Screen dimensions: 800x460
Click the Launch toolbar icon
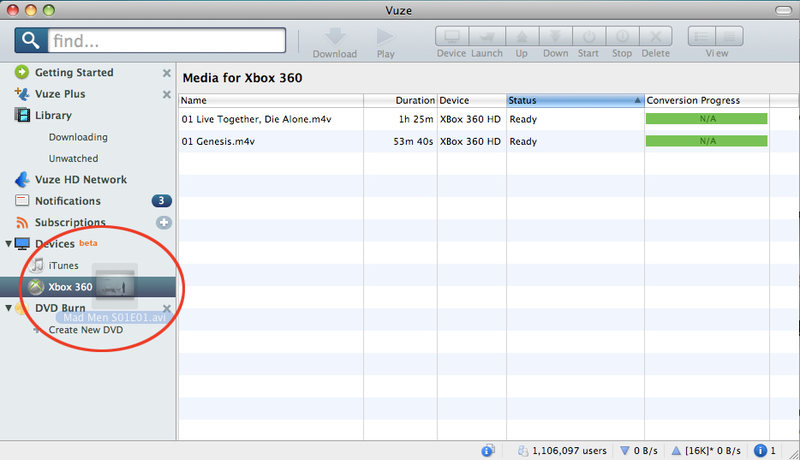click(487, 36)
